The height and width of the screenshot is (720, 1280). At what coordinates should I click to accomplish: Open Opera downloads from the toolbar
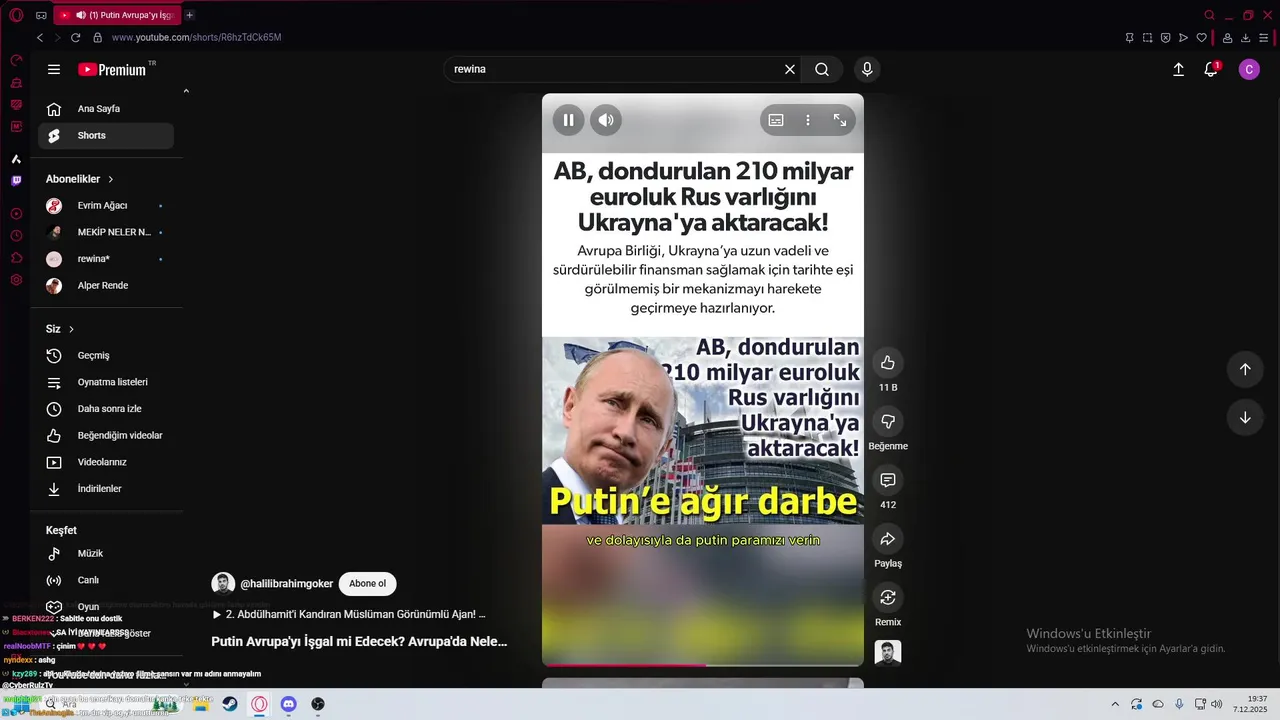[x=1246, y=38]
